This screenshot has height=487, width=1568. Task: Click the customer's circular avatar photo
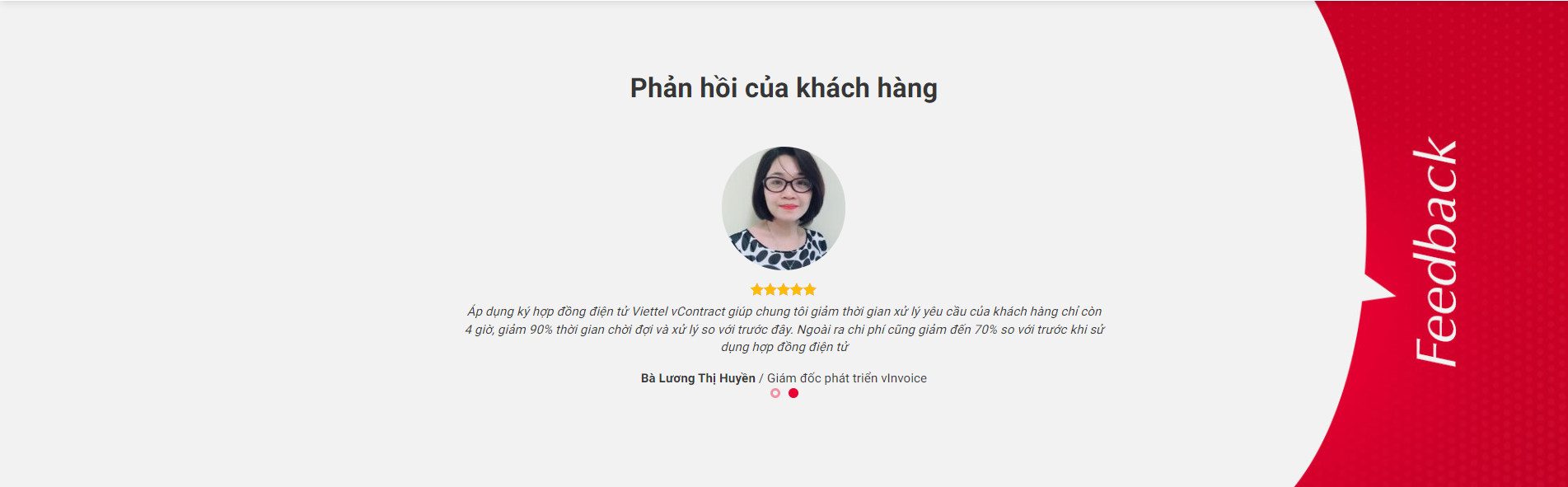[784, 208]
